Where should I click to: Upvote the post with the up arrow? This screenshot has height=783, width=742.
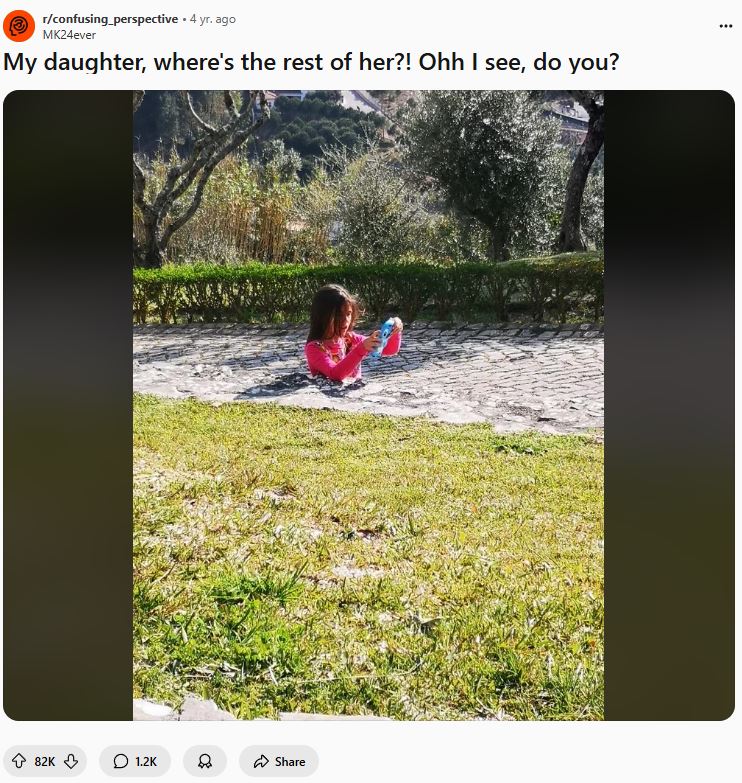19,761
